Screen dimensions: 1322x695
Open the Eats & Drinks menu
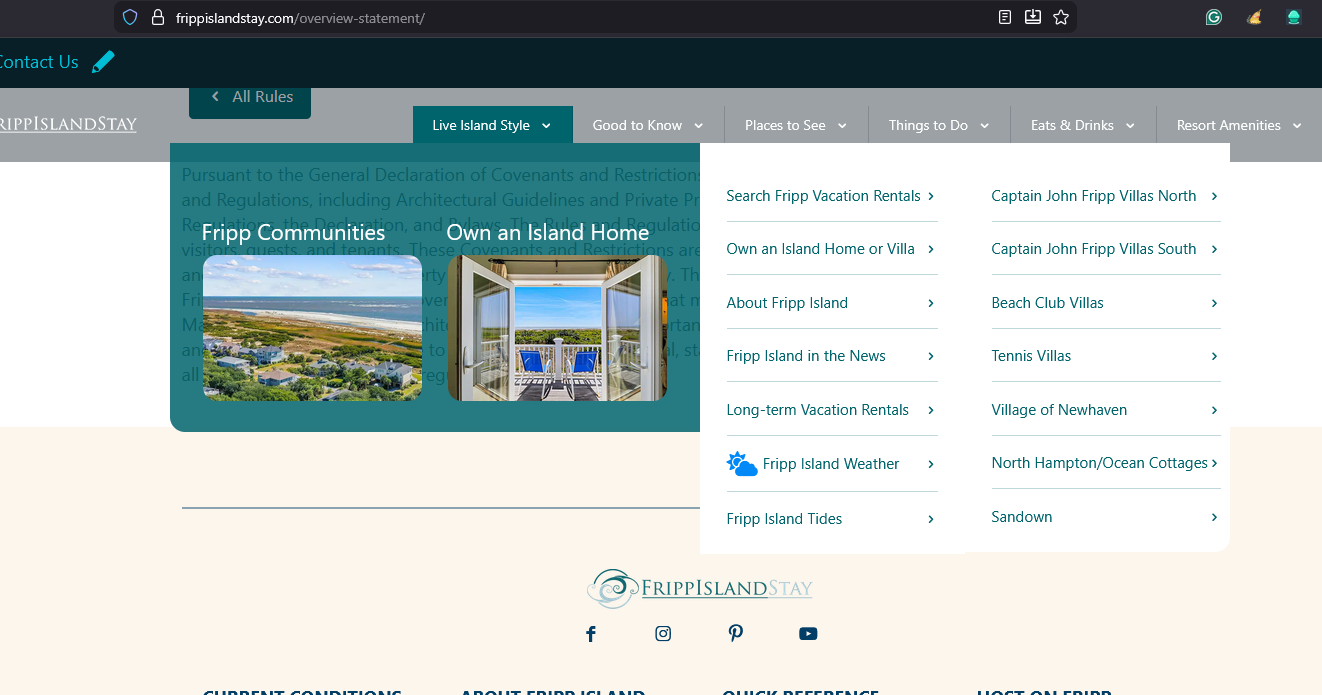pyautogui.click(x=1082, y=125)
